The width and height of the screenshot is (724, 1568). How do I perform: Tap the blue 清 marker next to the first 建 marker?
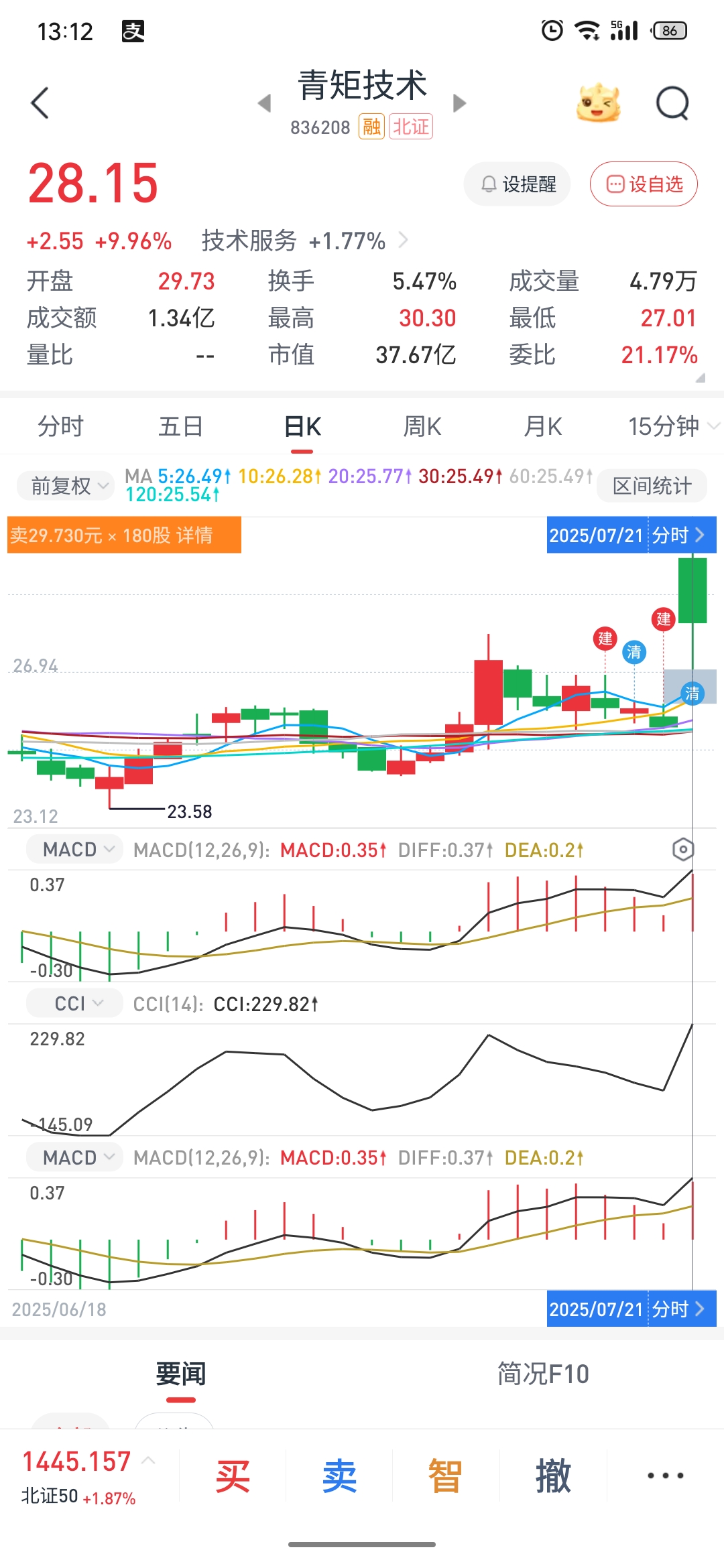(x=634, y=652)
